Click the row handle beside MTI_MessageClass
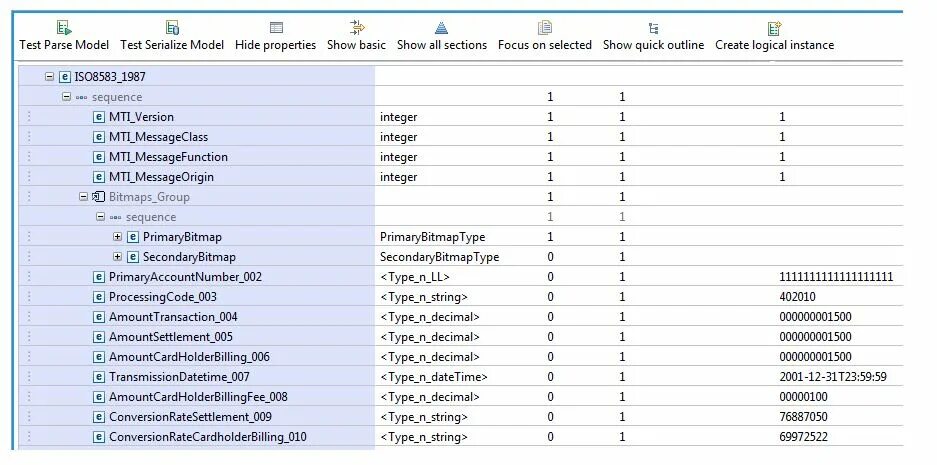Screen dimensions: 937x465 pos(28,137)
